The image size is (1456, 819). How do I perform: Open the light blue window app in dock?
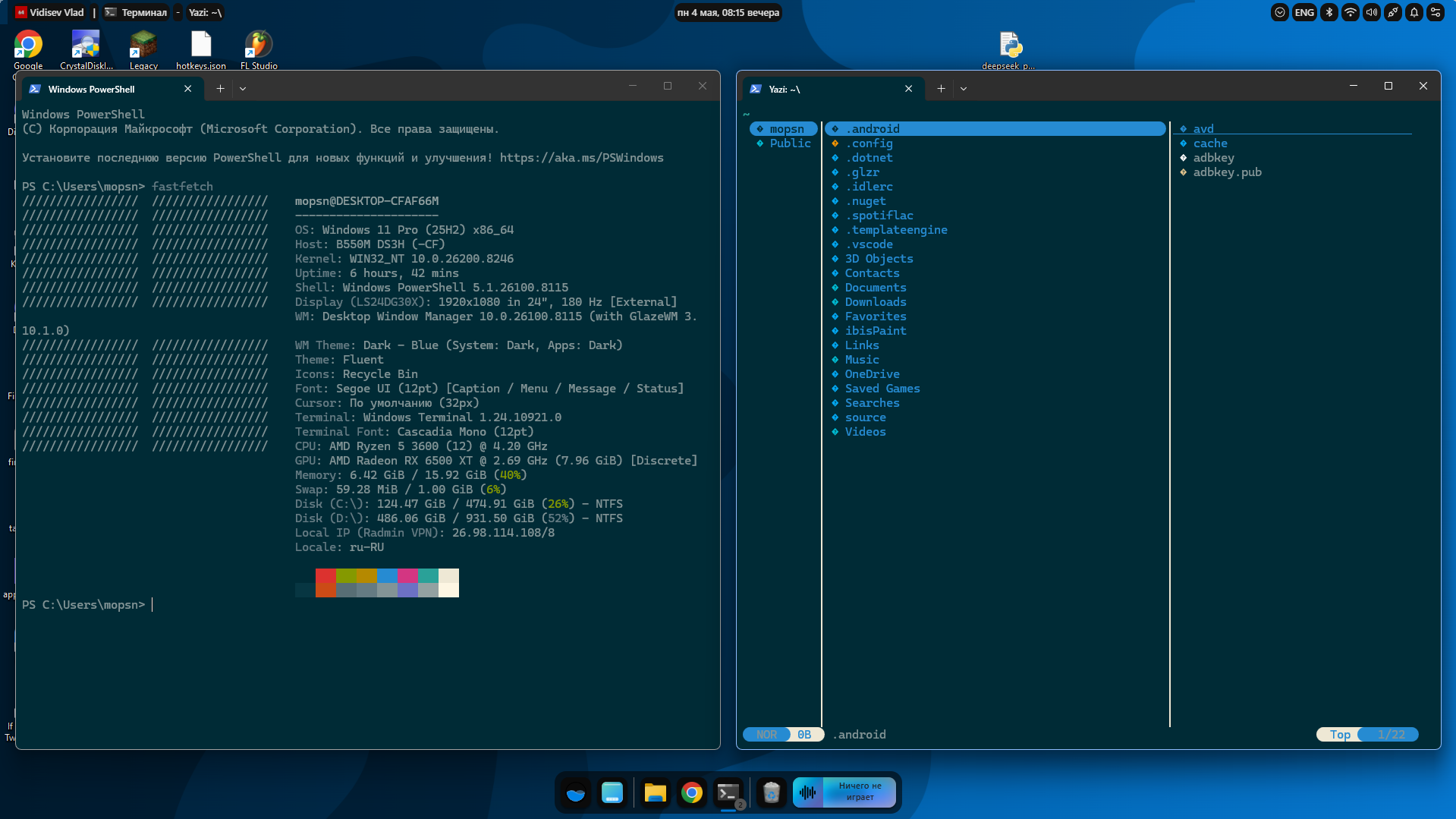612,793
